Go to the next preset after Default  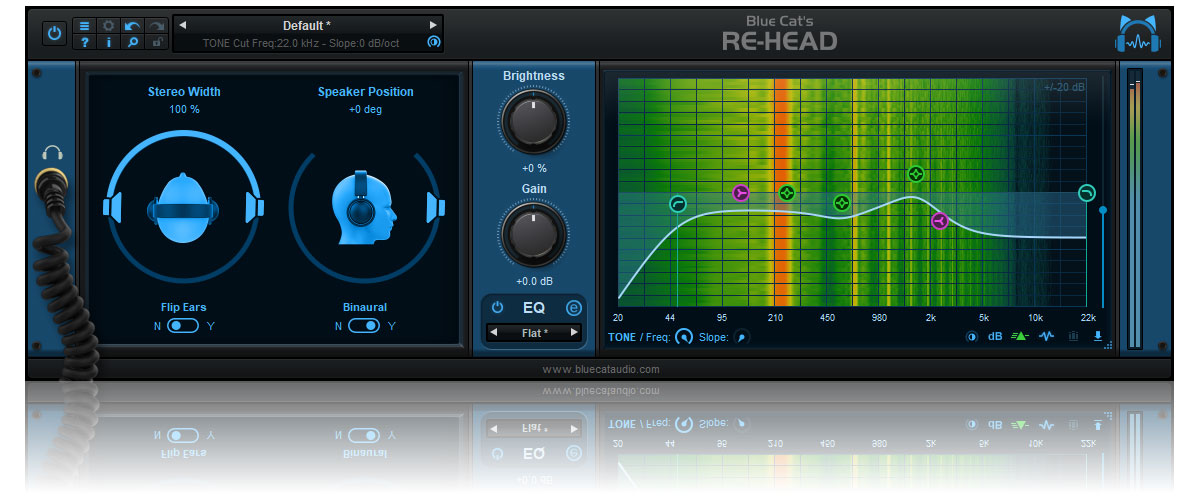(433, 25)
